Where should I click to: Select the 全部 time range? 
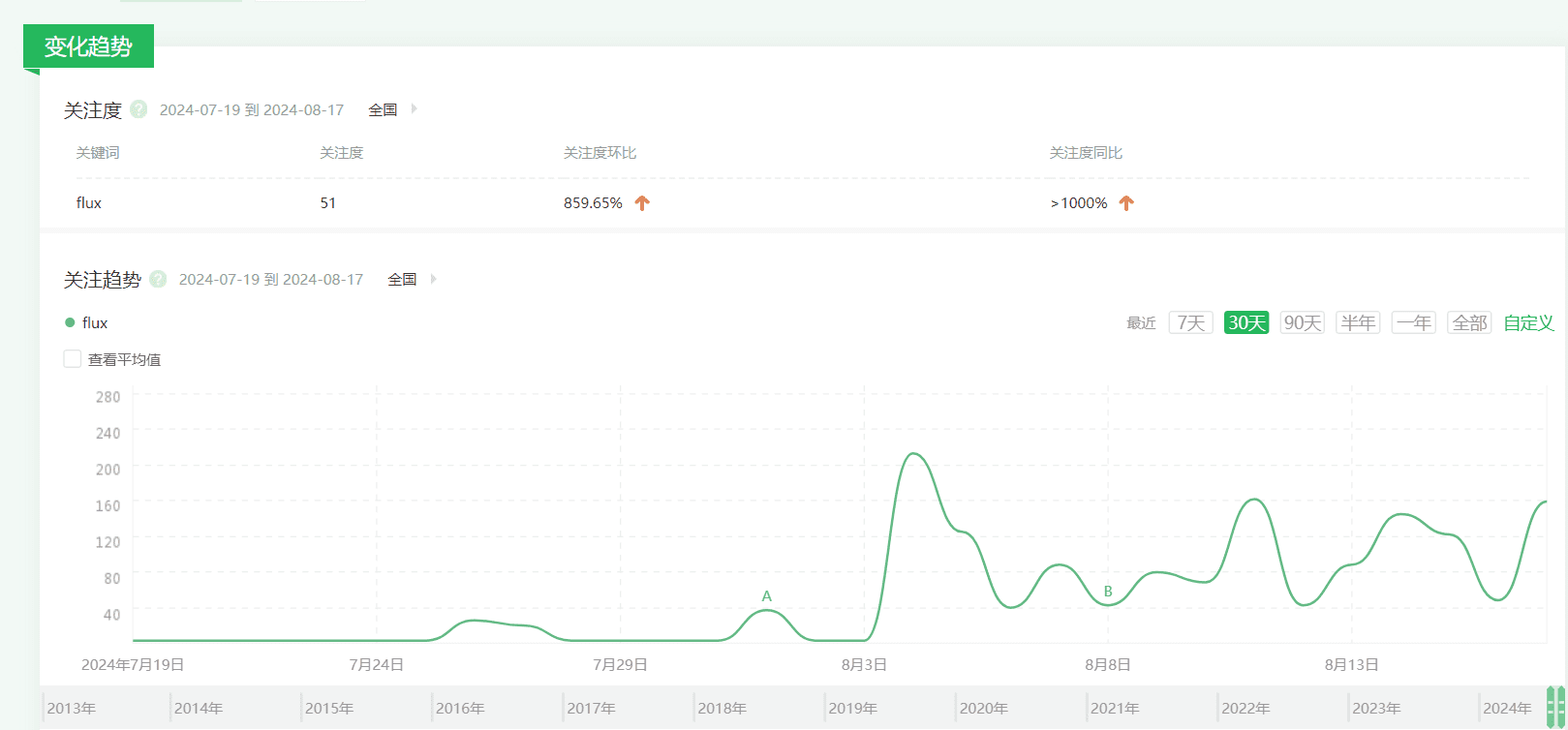tap(1469, 322)
